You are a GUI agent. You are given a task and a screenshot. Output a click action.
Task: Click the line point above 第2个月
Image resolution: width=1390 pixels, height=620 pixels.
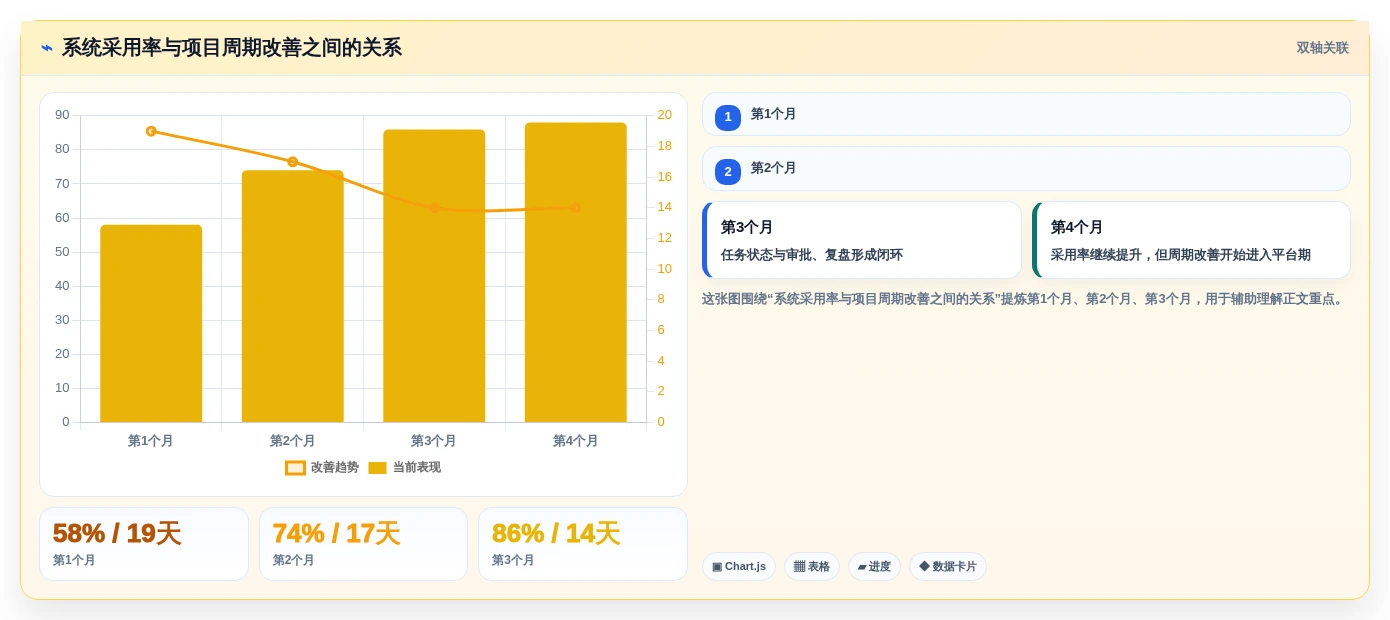(x=293, y=161)
